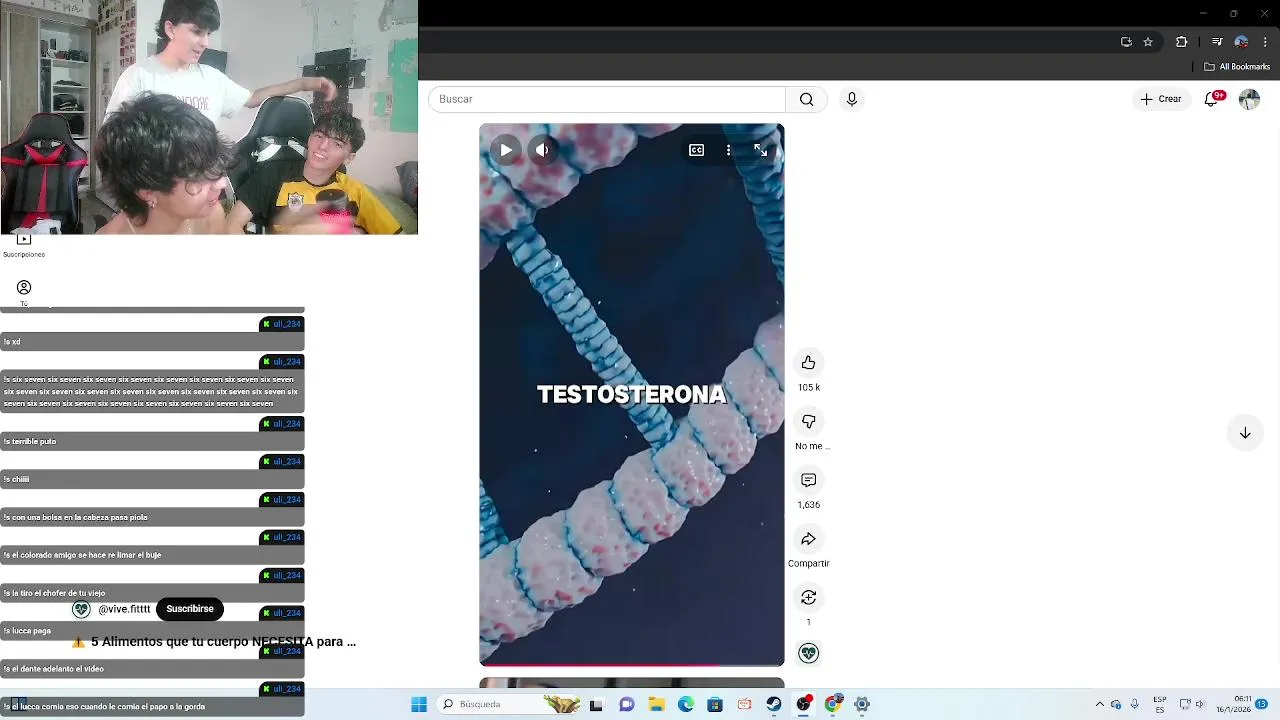This screenshot has width=1280, height=720.
Task: Click the microphone tray icon
Action: (x=1135, y=704)
